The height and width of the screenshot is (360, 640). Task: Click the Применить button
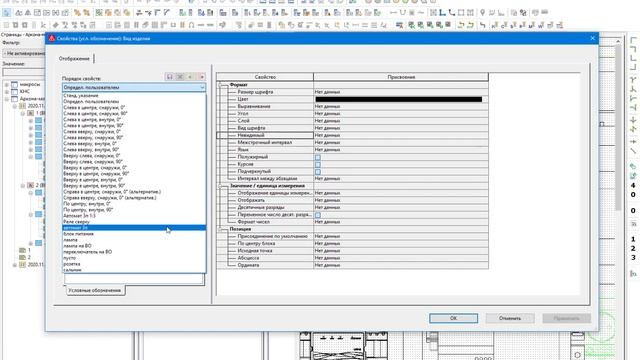[567, 318]
